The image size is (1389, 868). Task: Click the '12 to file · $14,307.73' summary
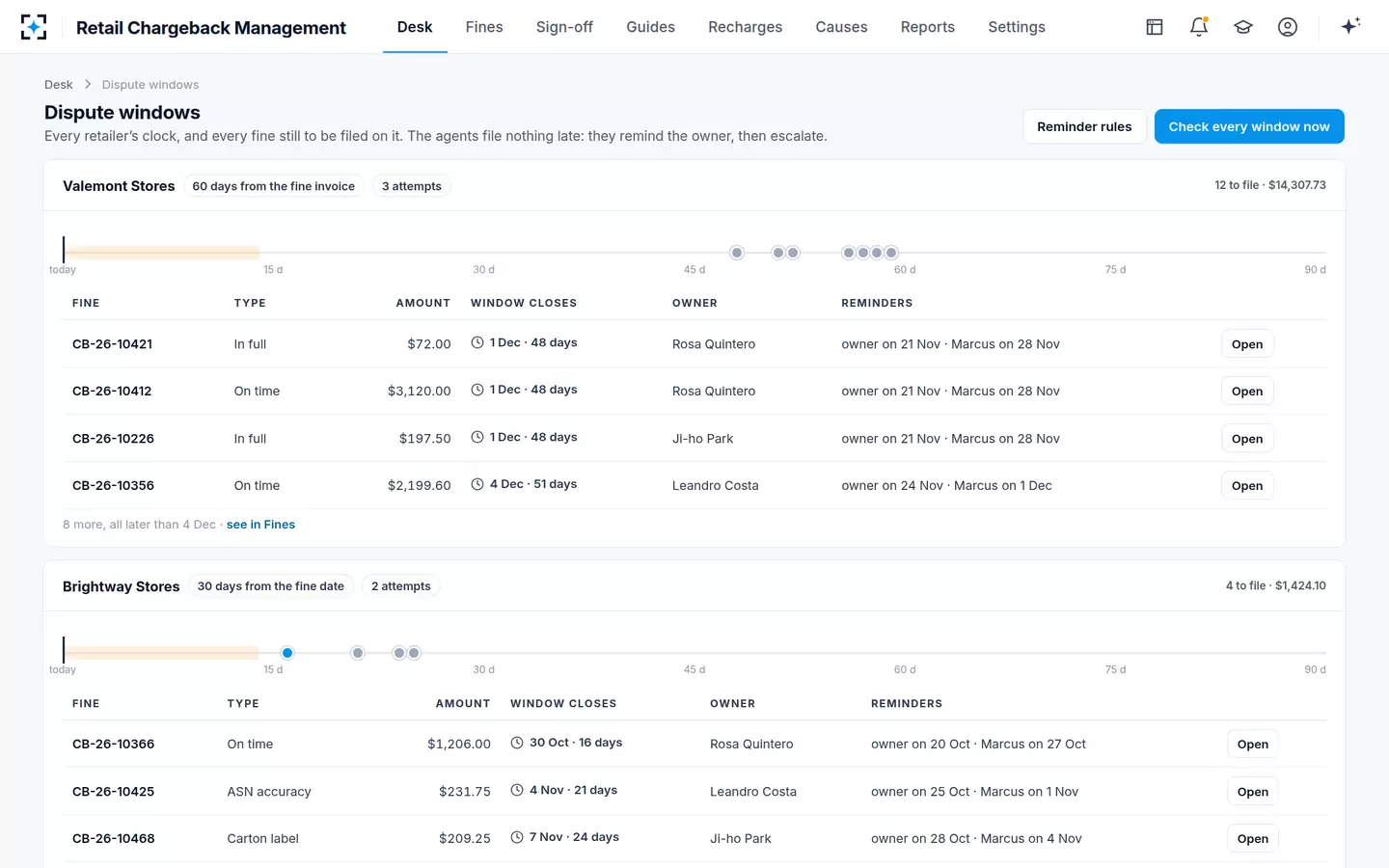pyautogui.click(x=1270, y=185)
